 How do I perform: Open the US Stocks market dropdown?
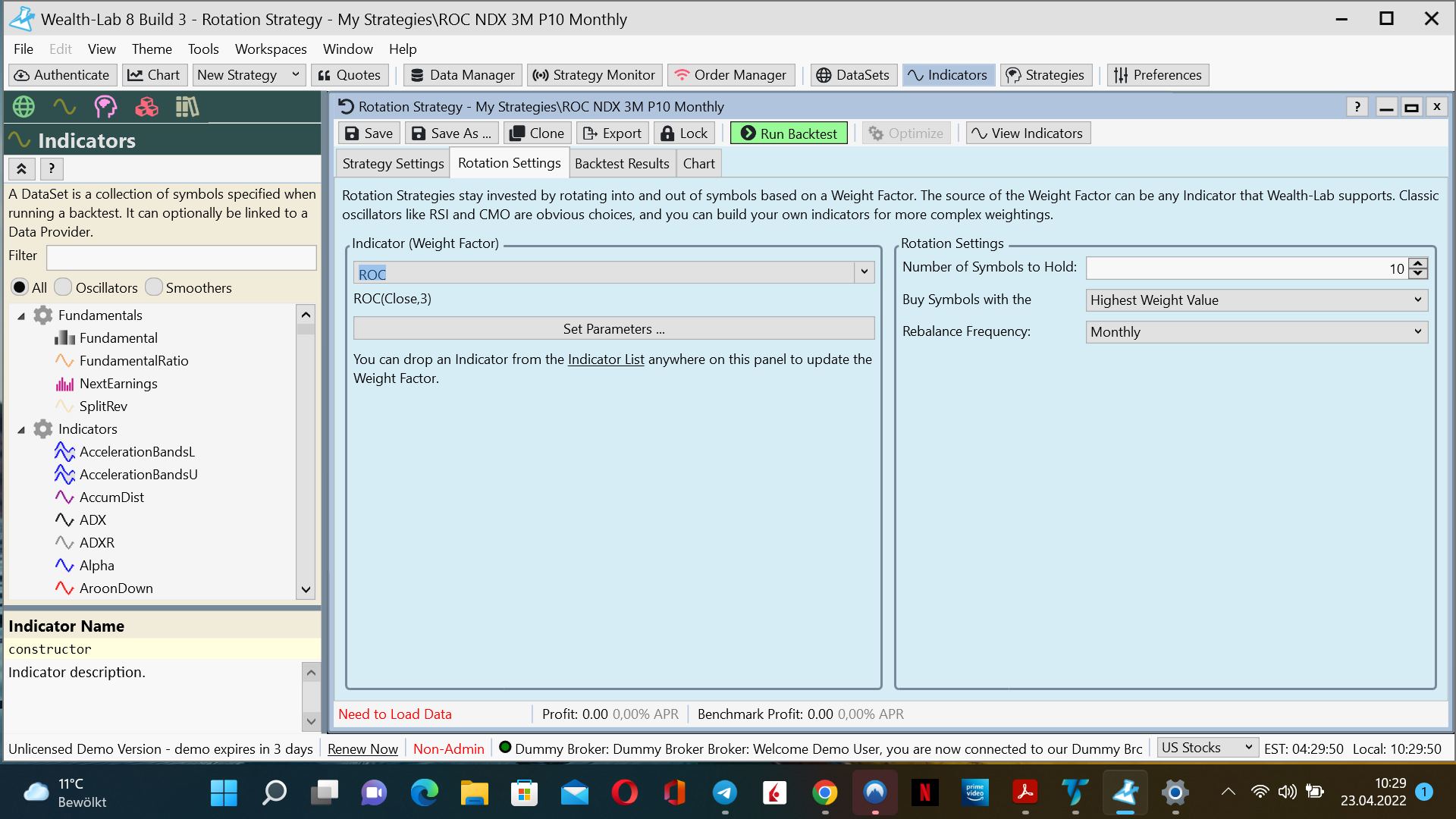(x=1207, y=748)
